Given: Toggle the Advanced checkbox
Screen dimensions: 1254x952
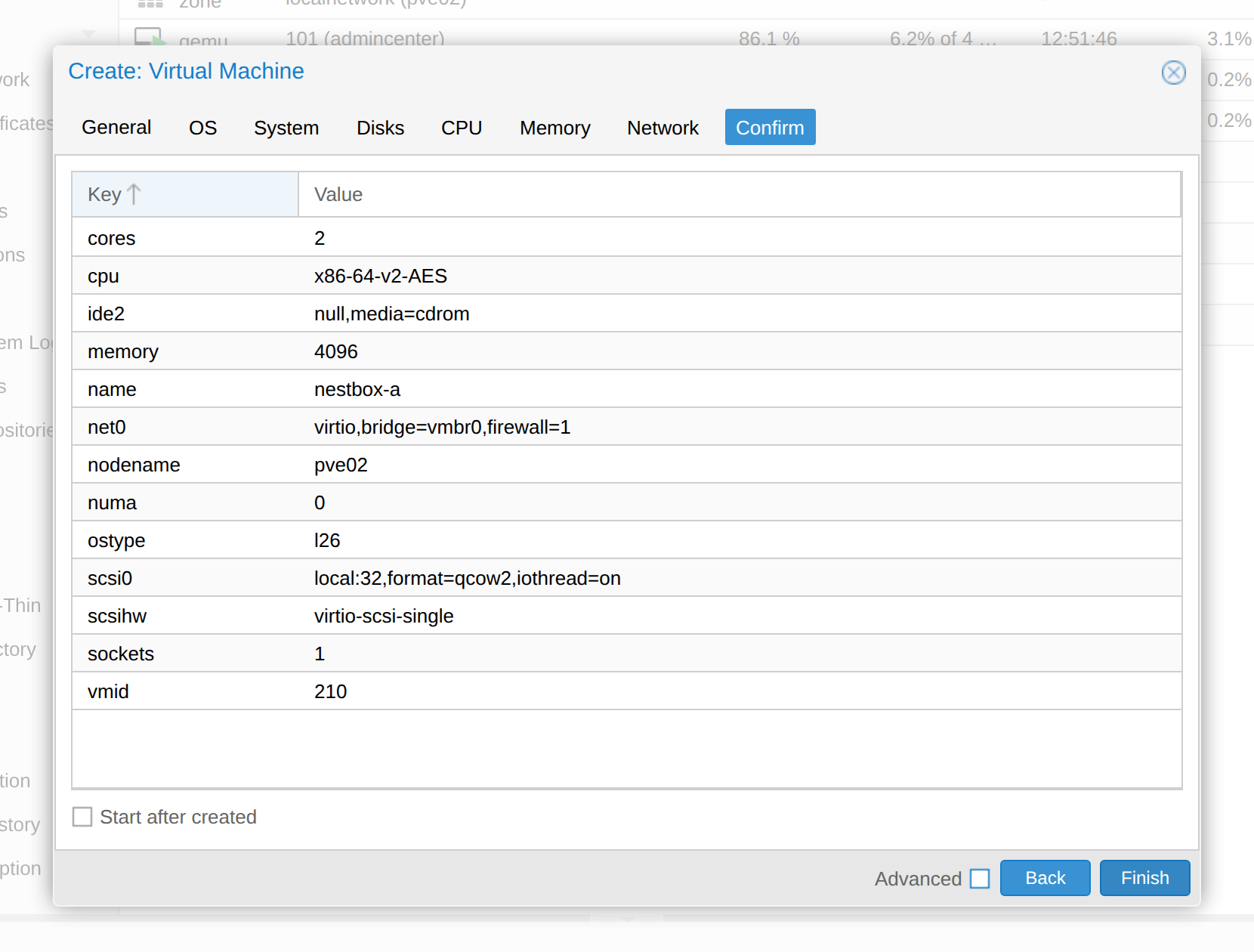Looking at the screenshot, I should (x=980, y=879).
